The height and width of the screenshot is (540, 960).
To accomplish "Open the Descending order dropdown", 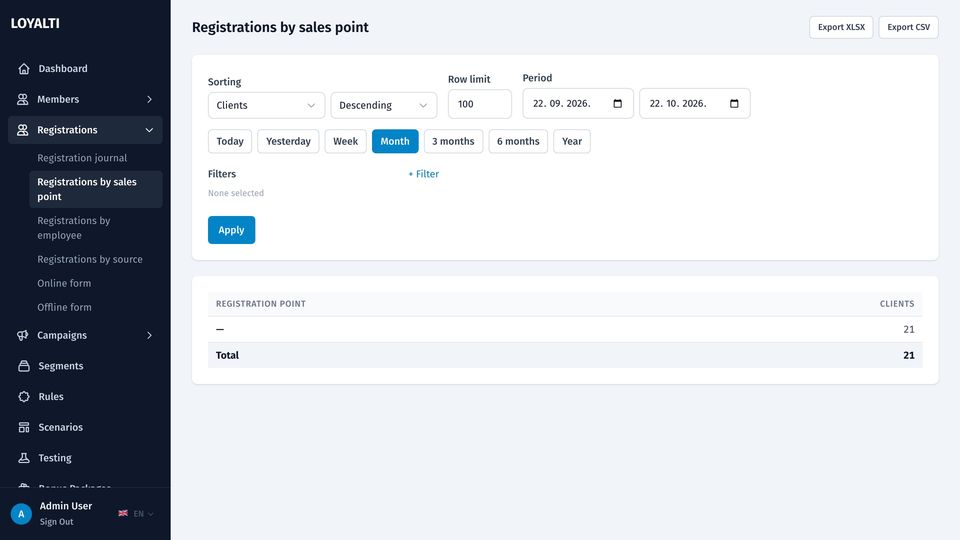I will 384,105.
